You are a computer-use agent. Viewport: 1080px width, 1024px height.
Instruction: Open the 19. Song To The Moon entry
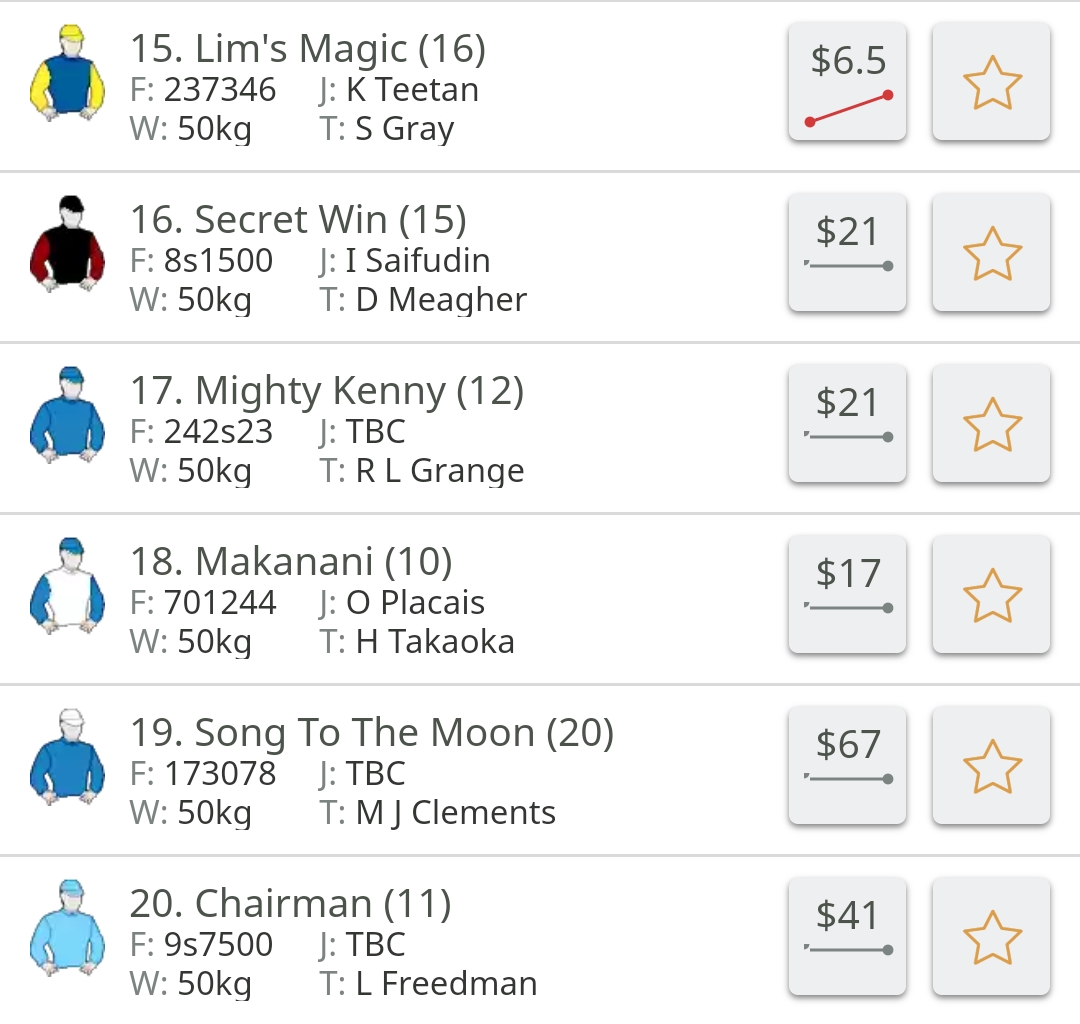[x=540, y=770]
